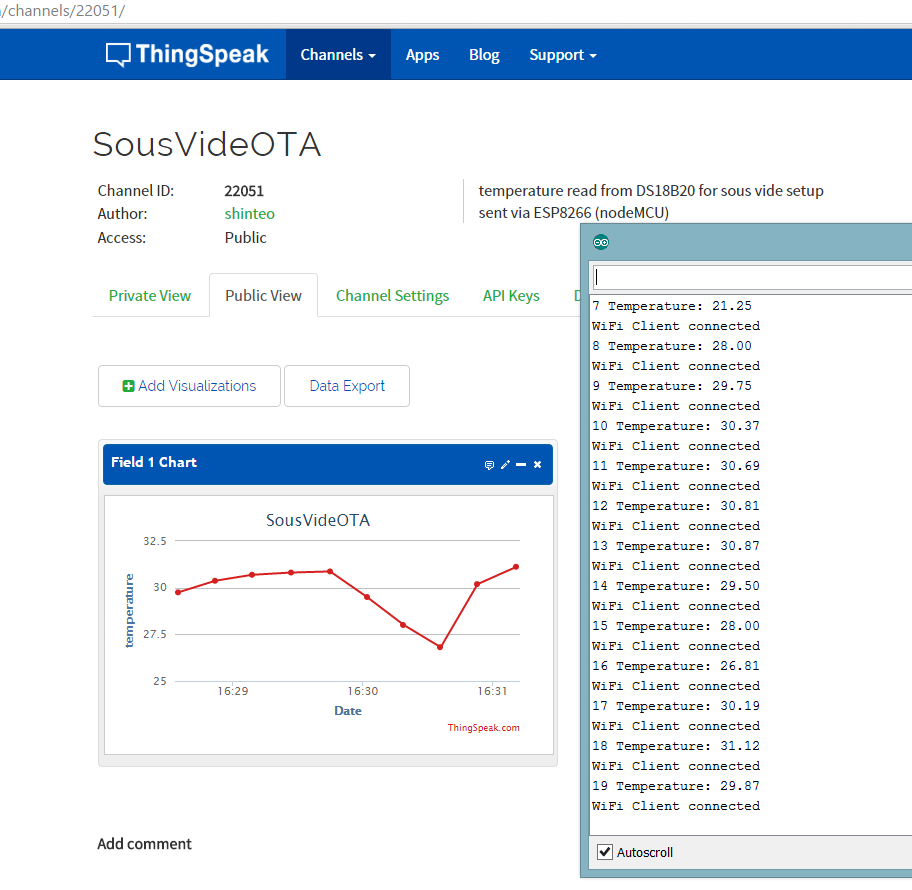The width and height of the screenshot is (912, 890).
Task: Click the ThingSpeak logo
Action: (187, 55)
